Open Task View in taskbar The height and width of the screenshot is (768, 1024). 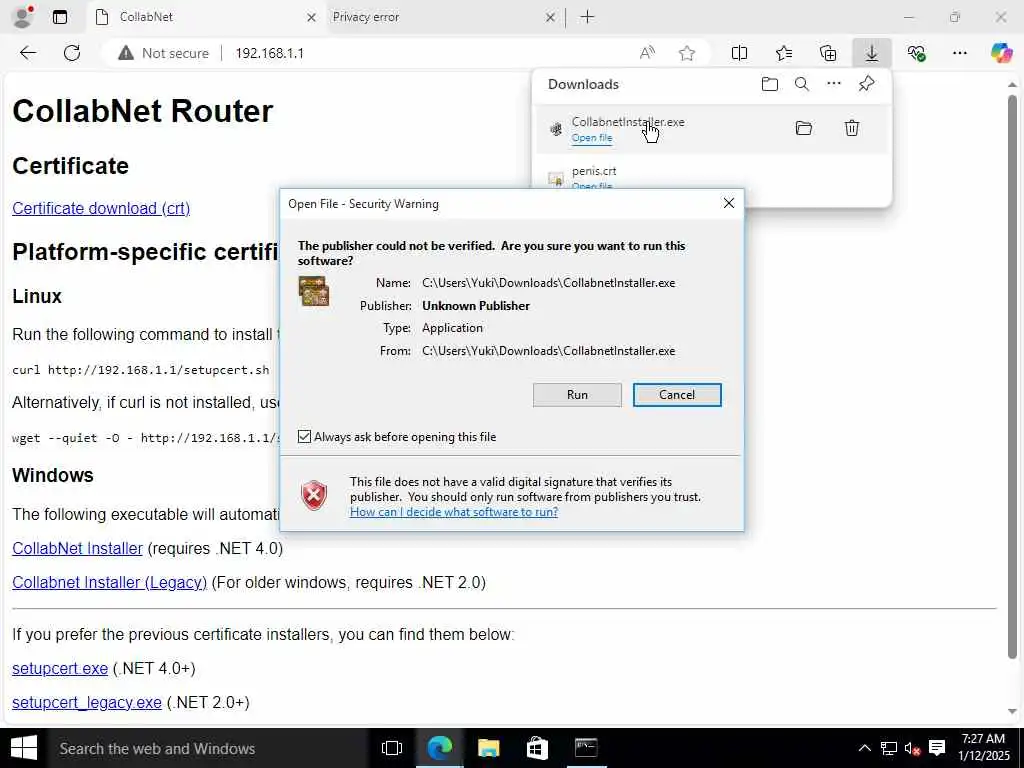(392, 748)
